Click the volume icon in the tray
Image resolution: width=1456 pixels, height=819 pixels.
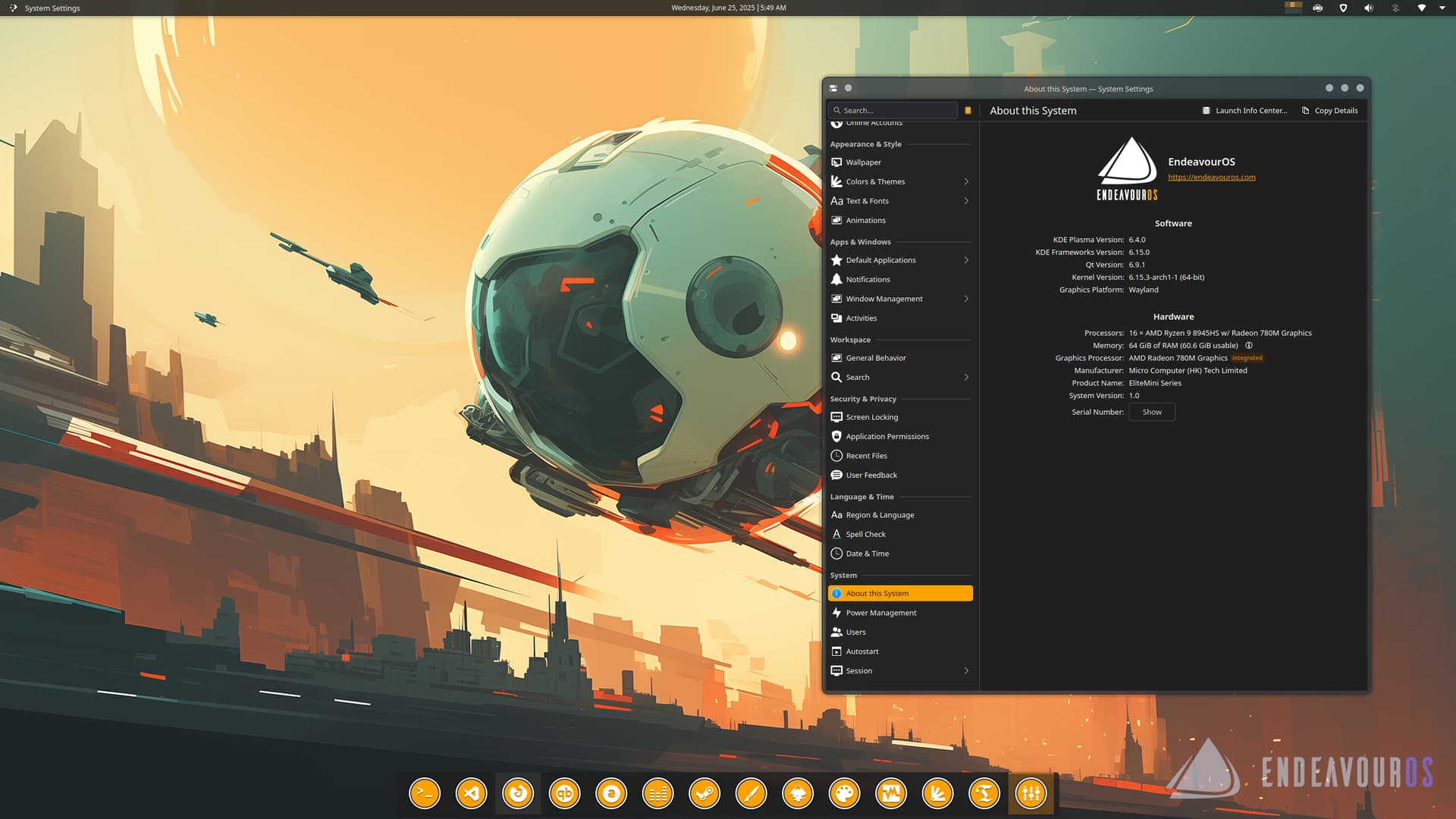(1369, 8)
